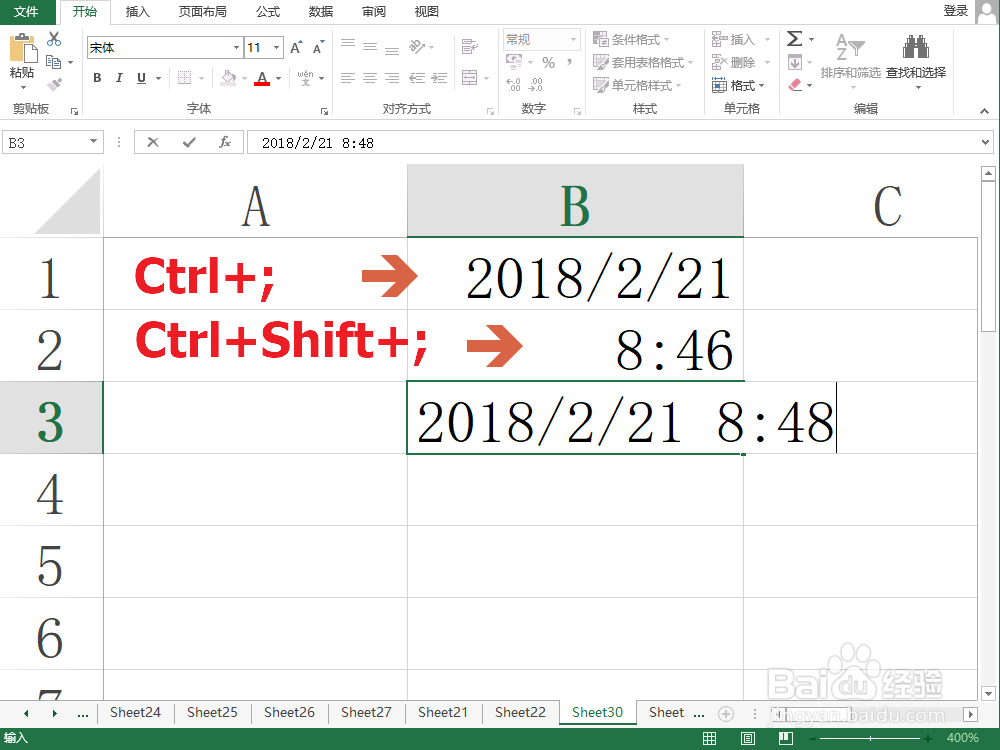The width and height of the screenshot is (1000, 750).
Task: Click the text orientation icon
Action: coord(418,47)
